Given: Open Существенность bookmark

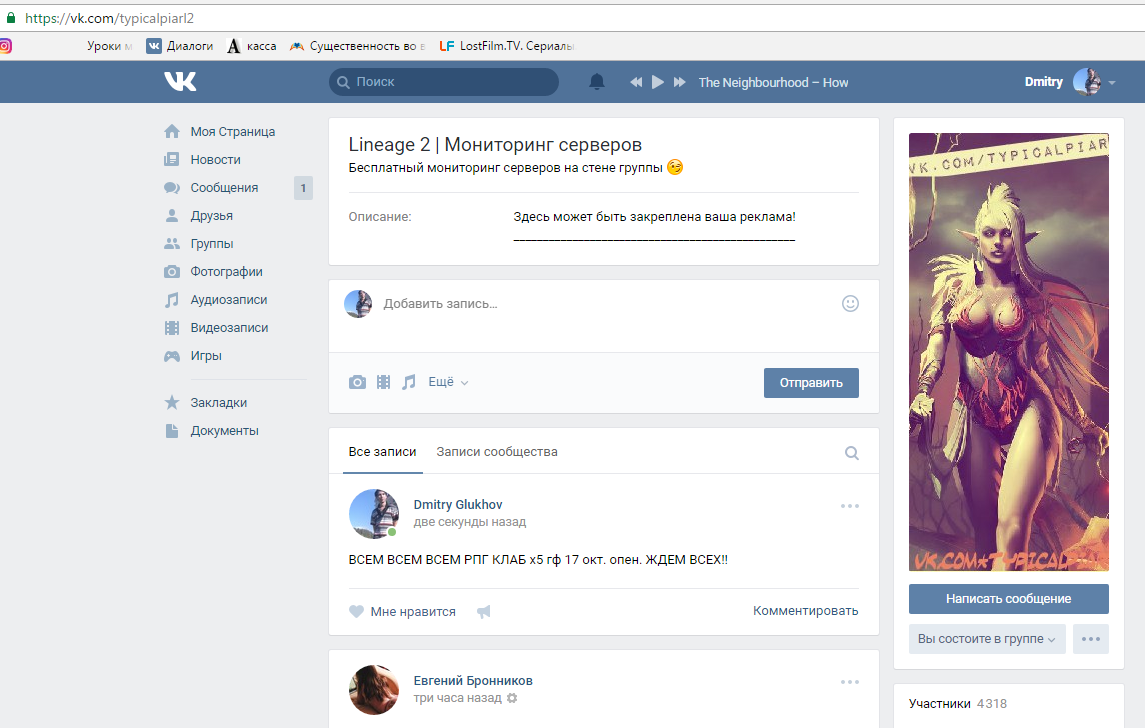Looking at the screenshot, I should pos(358,46).
